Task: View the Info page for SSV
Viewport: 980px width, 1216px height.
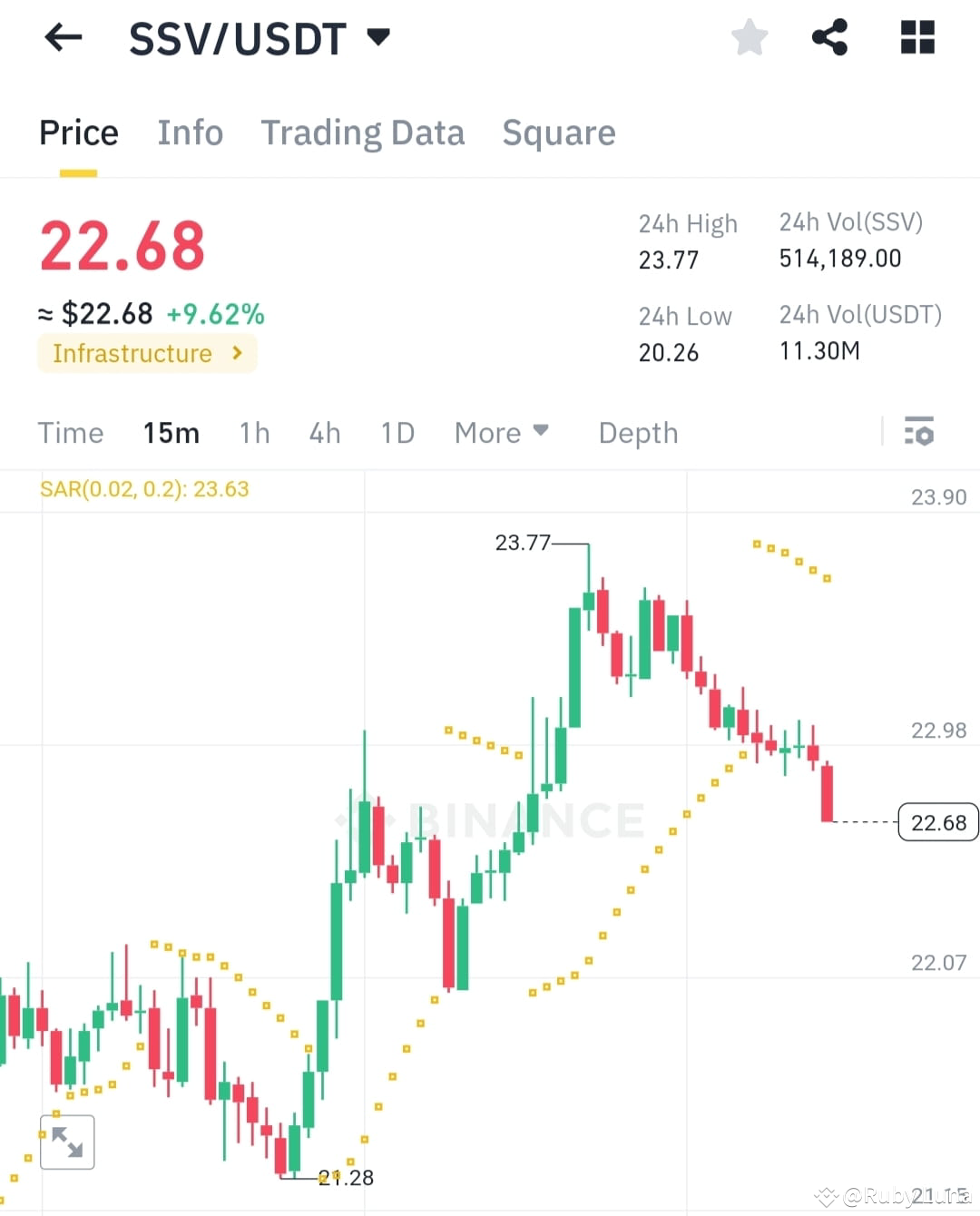Action: pyautogui.click(x=191, y=132)
